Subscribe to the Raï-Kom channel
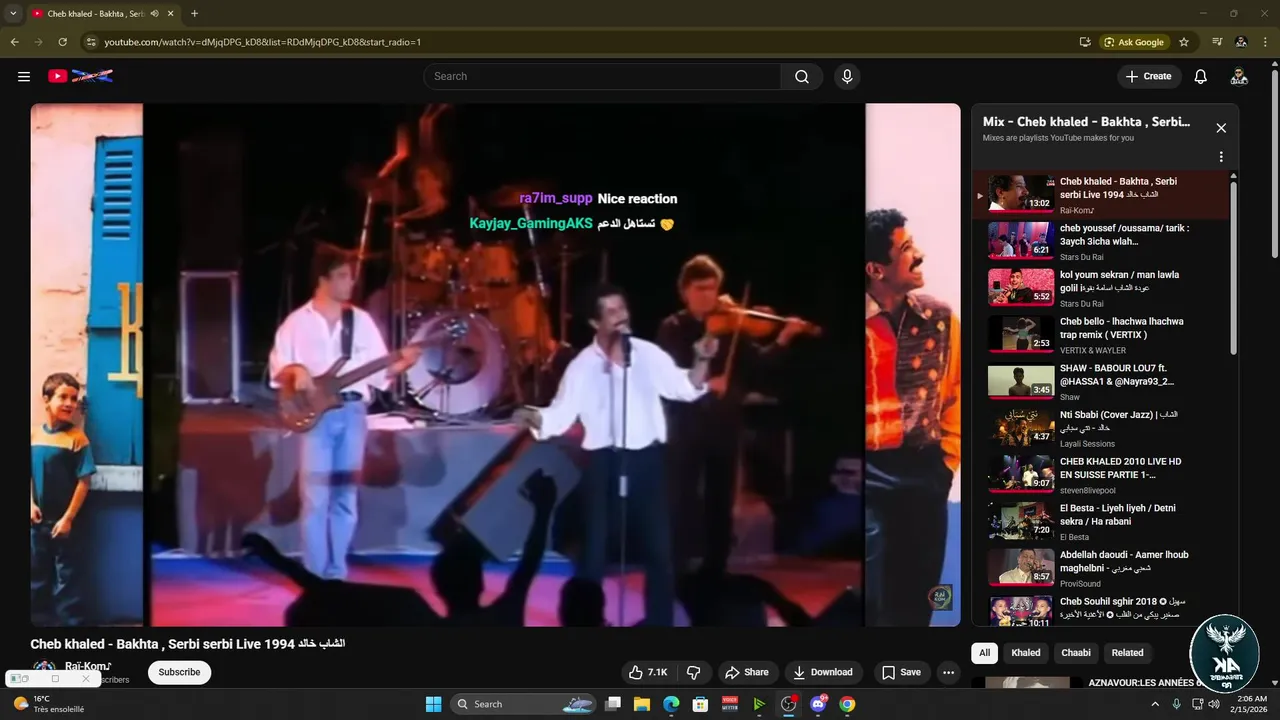The height and width of the screenshot is (720, 1280). click(179, 672)
